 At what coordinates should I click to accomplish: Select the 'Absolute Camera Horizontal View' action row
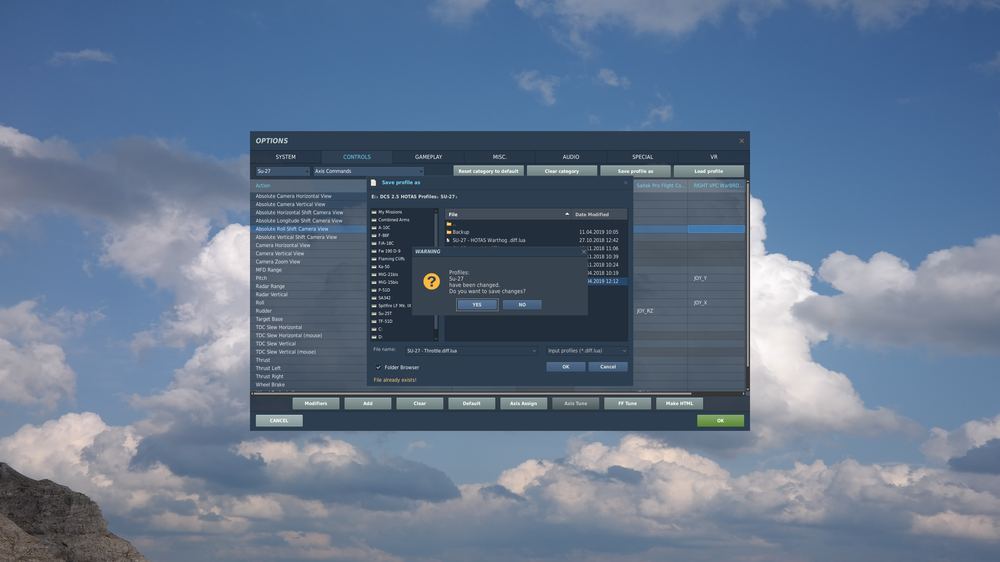tap(309, 196)
